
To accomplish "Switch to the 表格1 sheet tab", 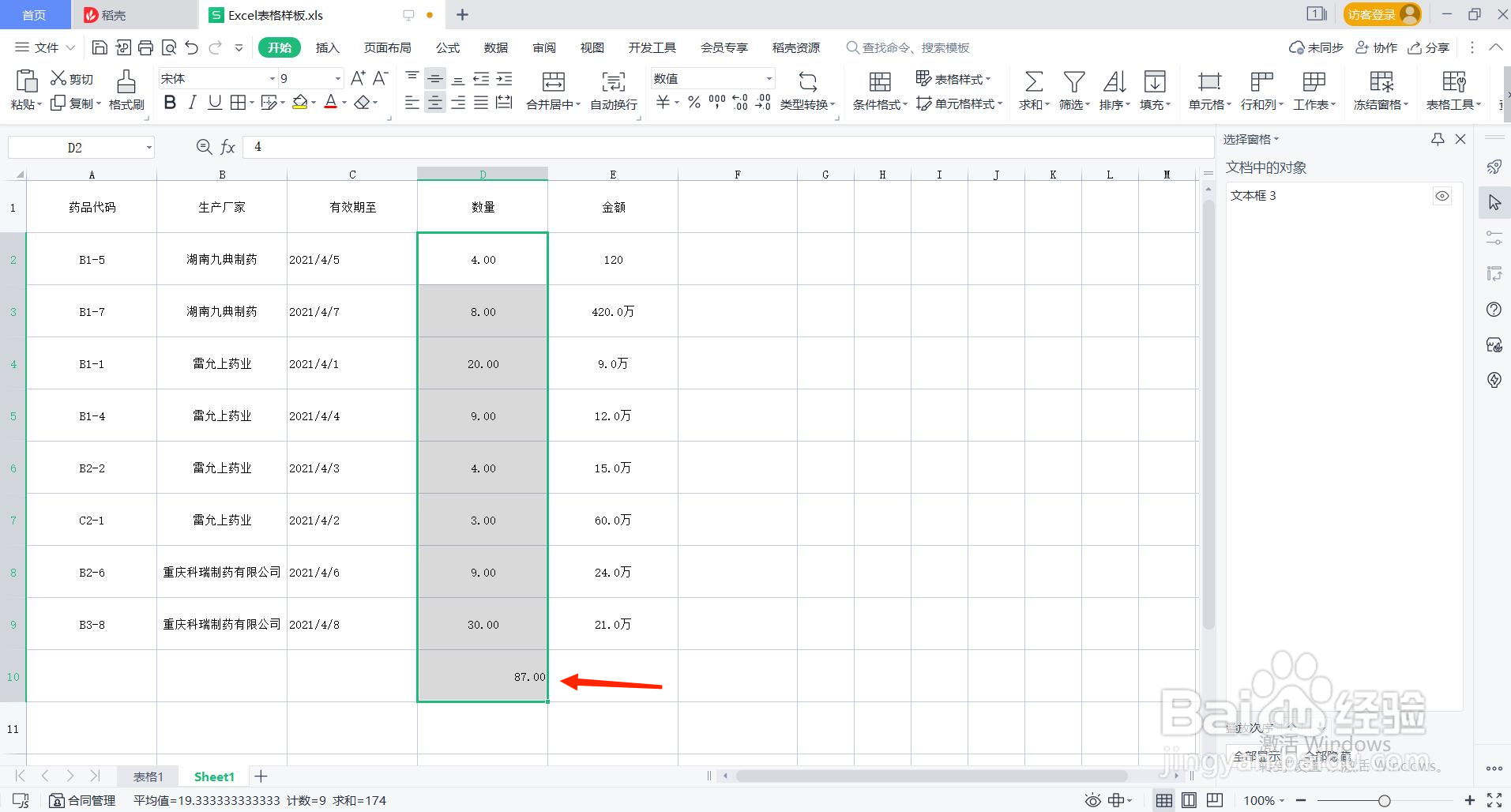I will (x=148, y=776).
